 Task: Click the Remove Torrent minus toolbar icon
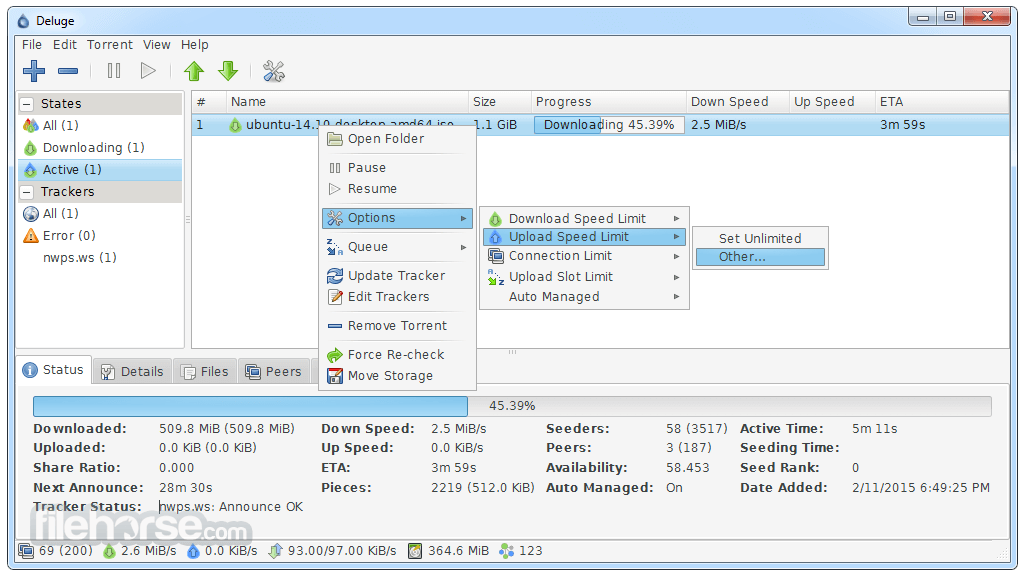click(x=68, y=71)
